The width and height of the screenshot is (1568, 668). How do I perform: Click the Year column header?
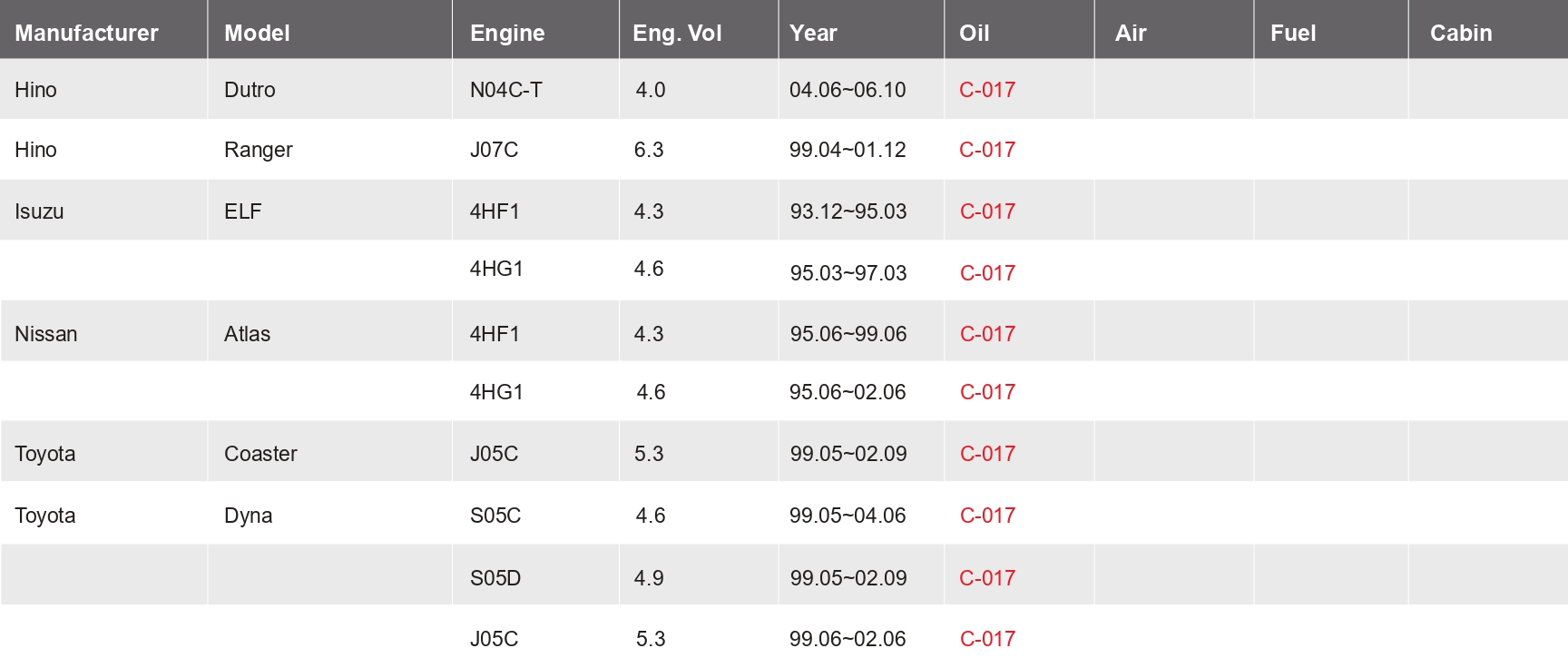tap(813, 33)
